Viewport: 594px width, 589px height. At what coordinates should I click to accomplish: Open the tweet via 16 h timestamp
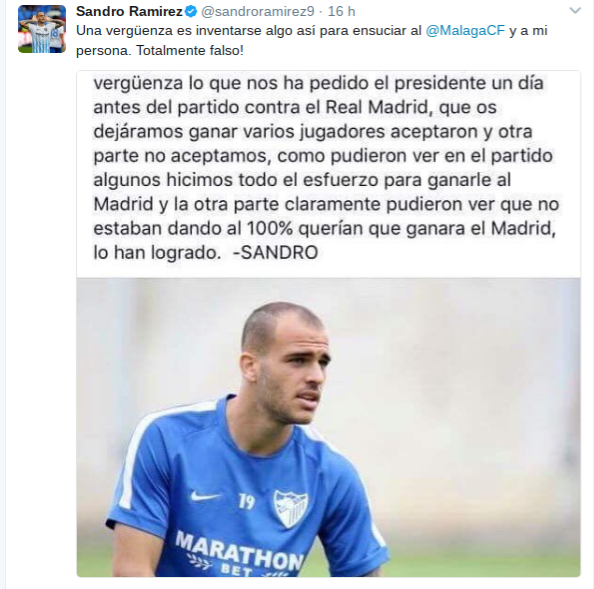click(341, 11)
